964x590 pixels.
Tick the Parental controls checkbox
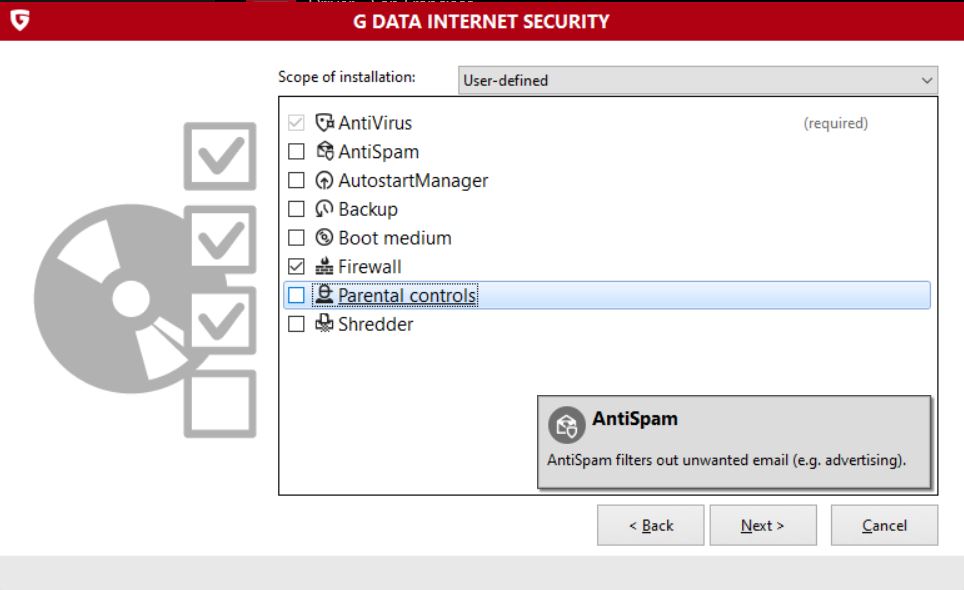point(296,295)
